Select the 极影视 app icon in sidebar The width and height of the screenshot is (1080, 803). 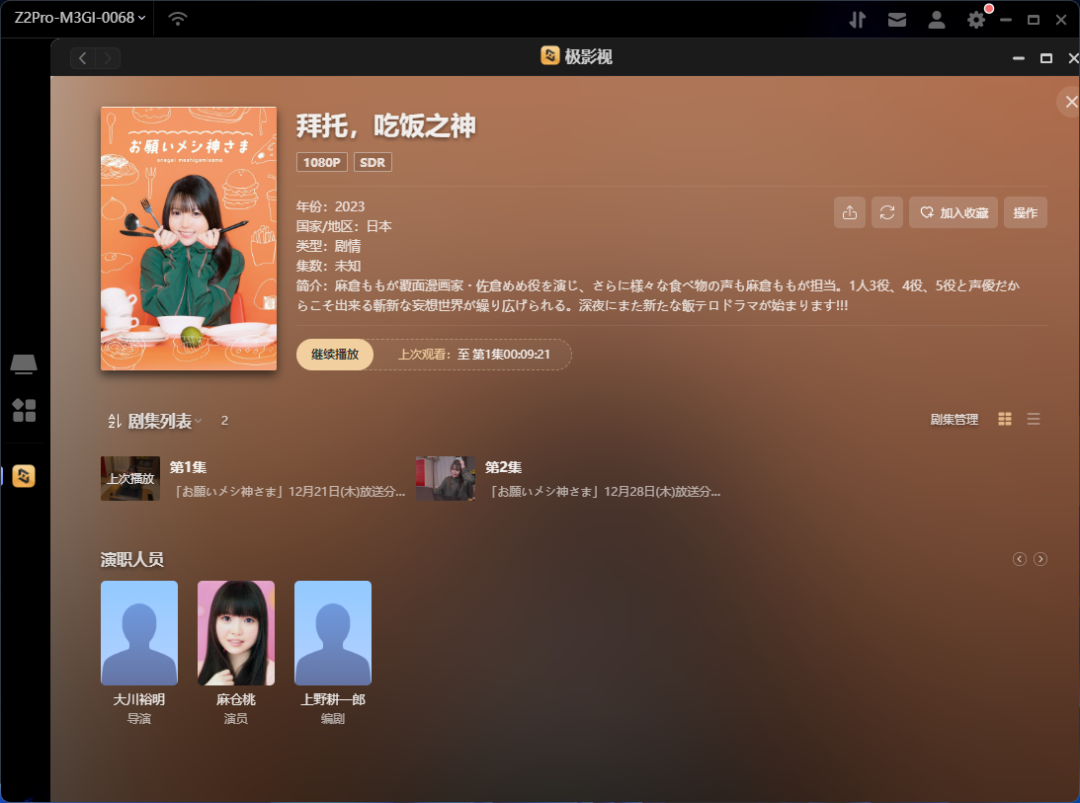(23, 476)
